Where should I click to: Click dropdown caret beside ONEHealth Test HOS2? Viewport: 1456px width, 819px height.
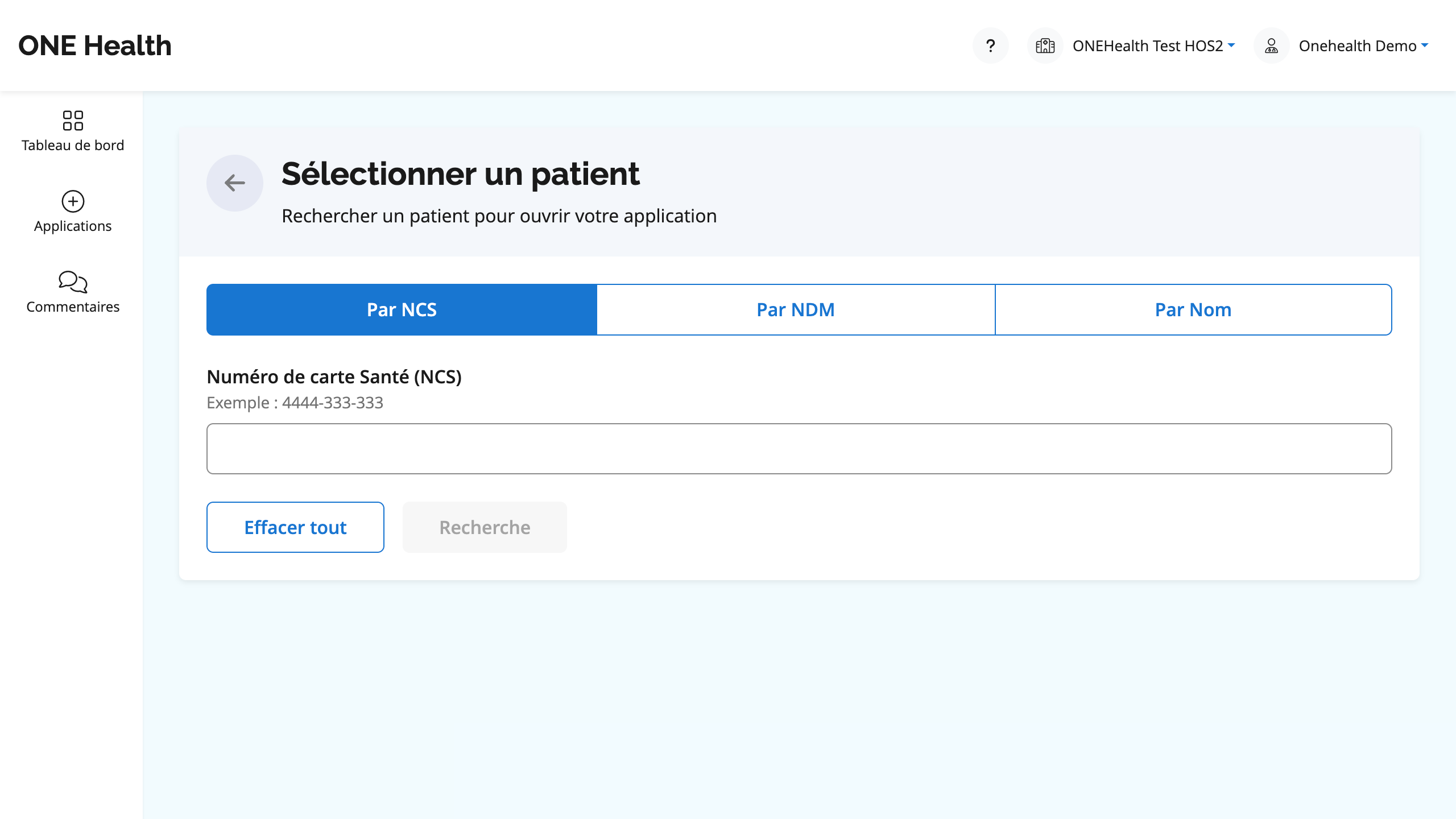(1231, 45)
